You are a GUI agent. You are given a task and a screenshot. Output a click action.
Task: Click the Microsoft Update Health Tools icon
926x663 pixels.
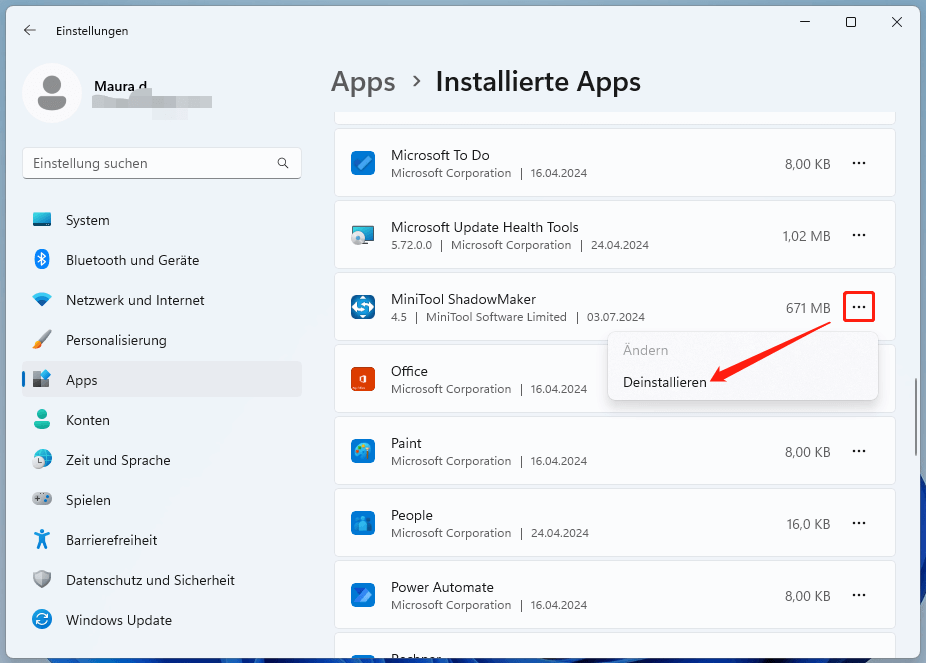coord(363,235)
